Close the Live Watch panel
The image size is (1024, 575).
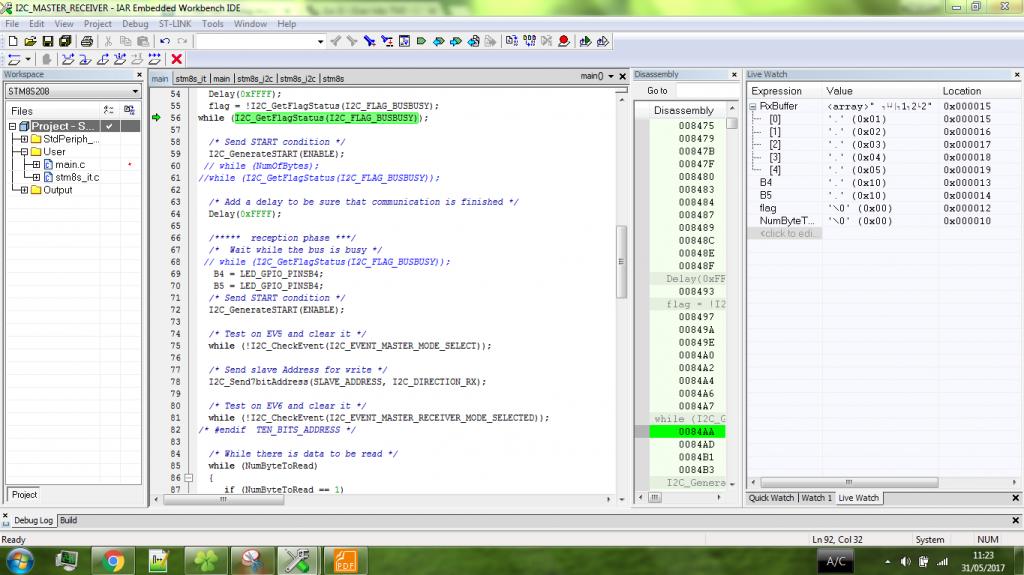(1015, 75)
